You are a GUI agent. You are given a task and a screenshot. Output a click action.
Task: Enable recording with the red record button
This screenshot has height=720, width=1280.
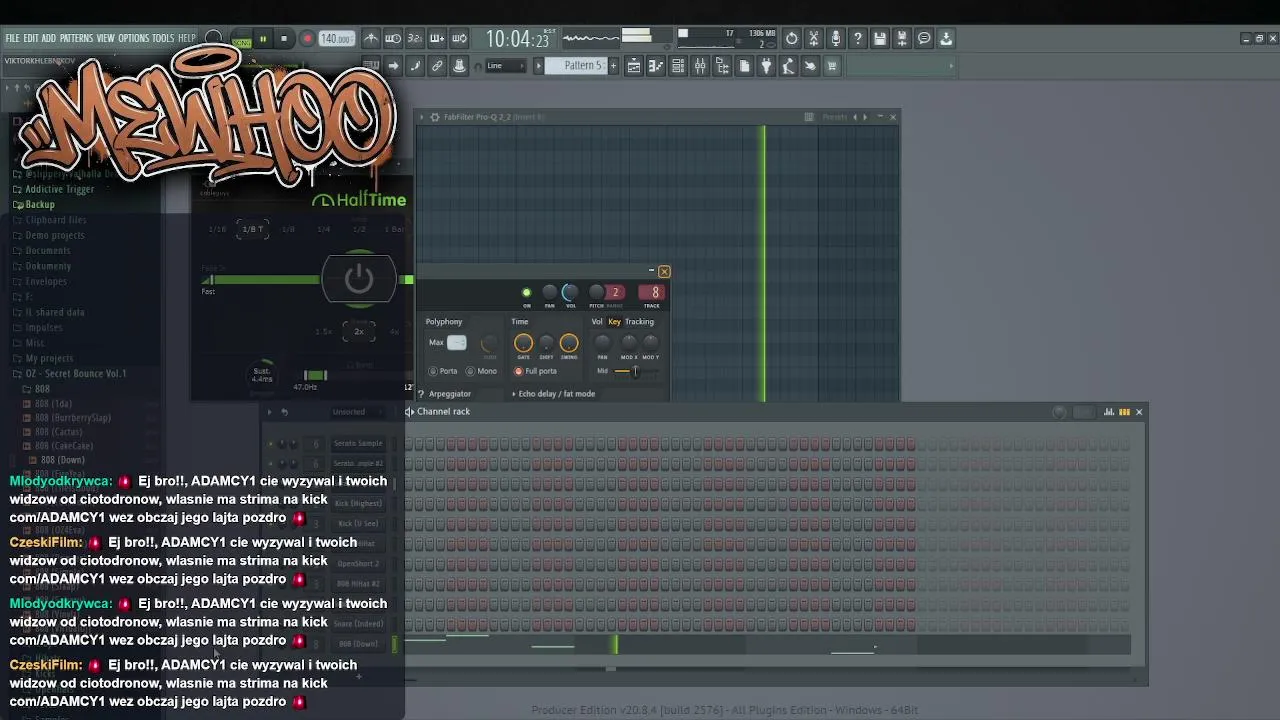(307, 39)
